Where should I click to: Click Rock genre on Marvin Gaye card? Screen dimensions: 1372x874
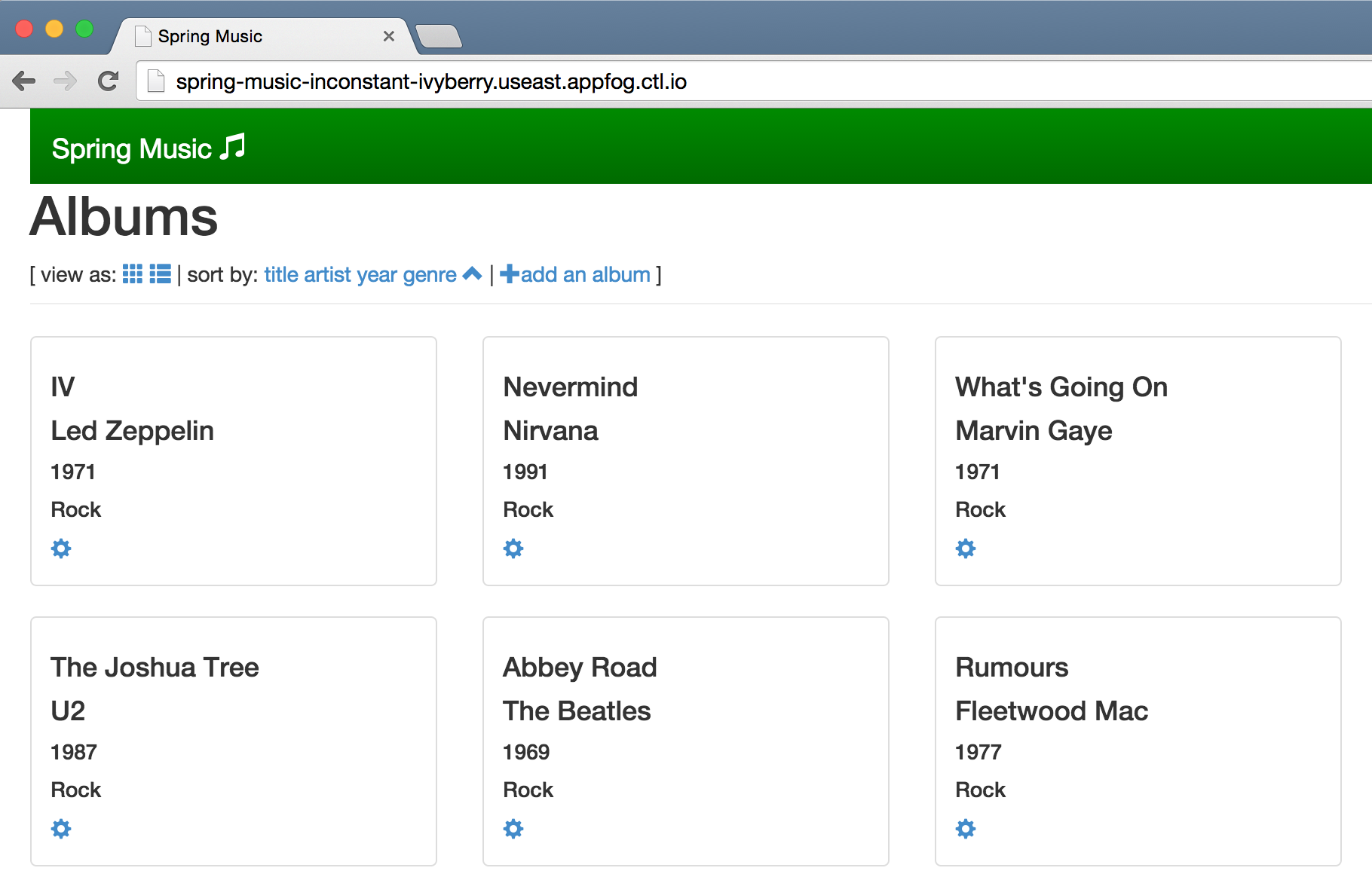981,510
